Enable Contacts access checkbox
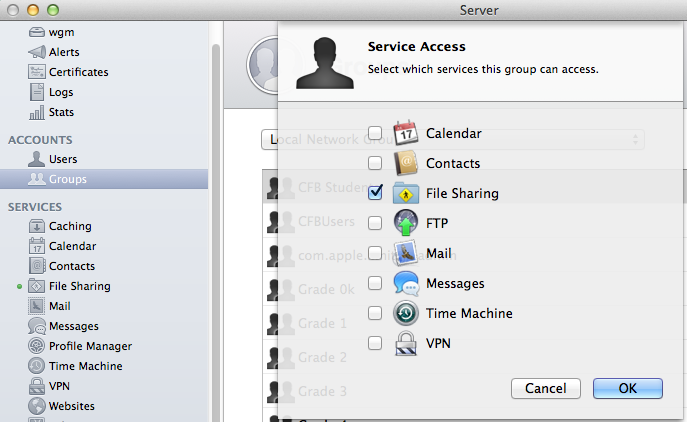 click(375, 163)
